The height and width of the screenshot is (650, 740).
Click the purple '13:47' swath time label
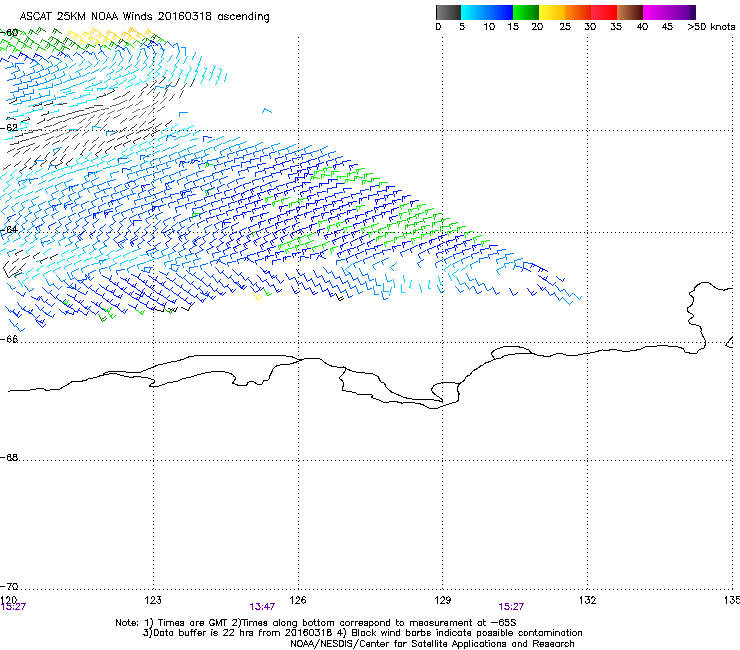262,607
